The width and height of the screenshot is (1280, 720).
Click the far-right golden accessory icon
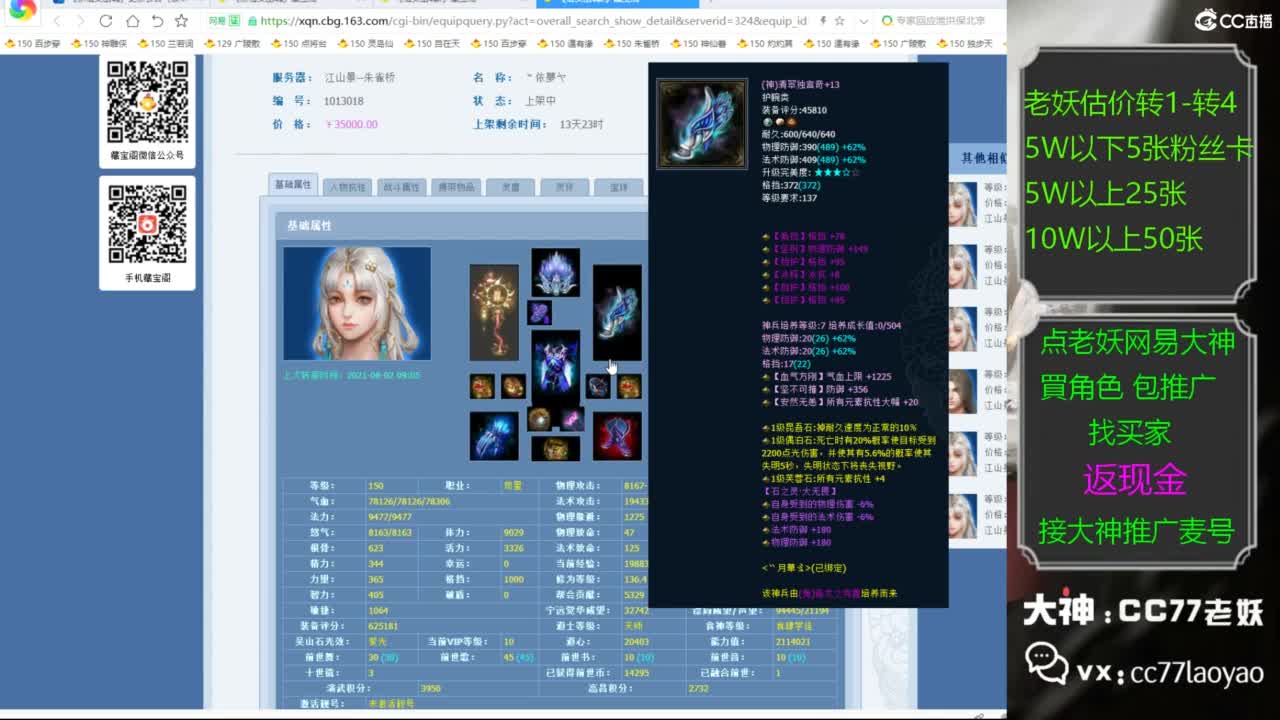click(x=629, y=386)
